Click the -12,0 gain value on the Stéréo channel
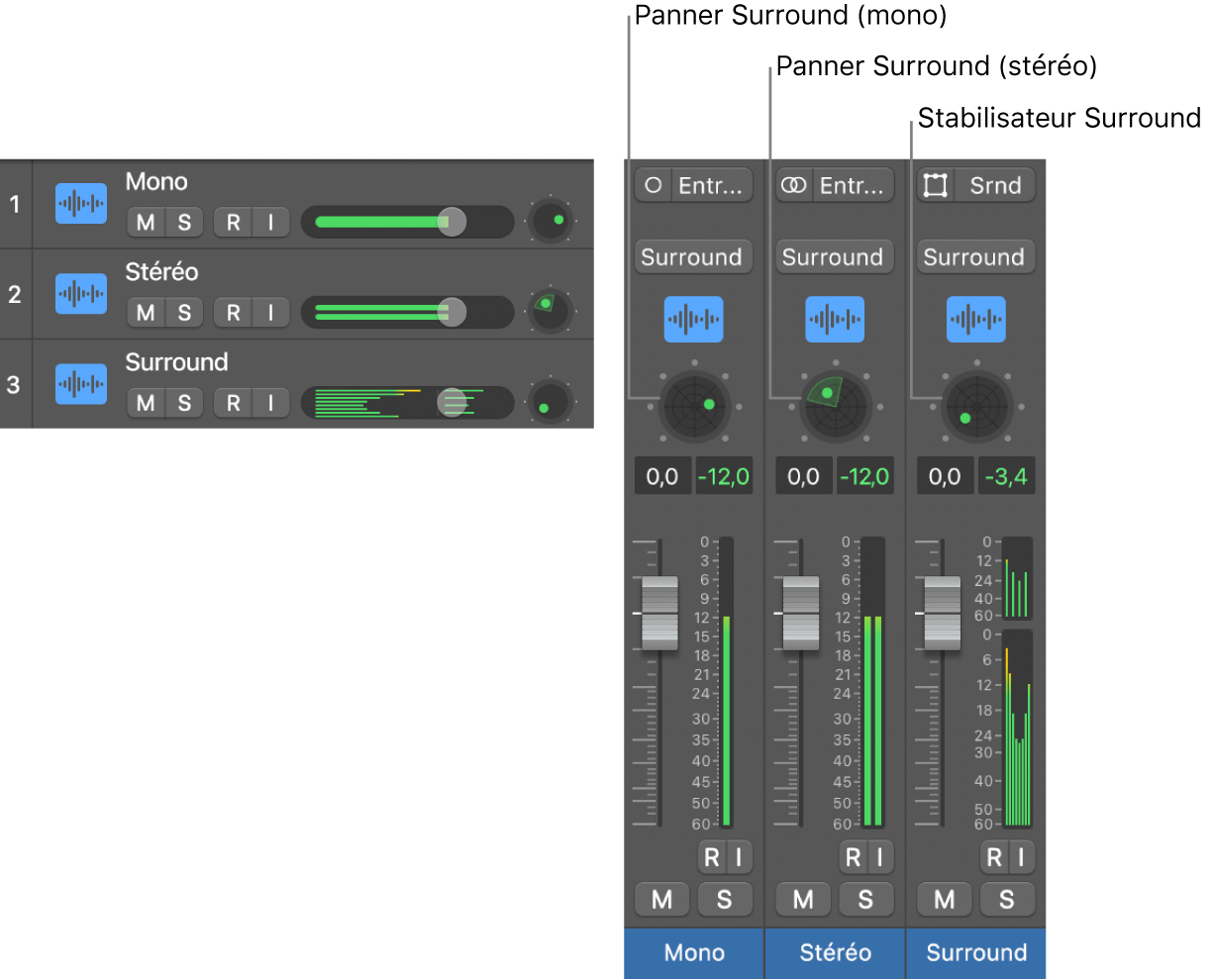1214x980 pixels. click(x=865, y=475)
